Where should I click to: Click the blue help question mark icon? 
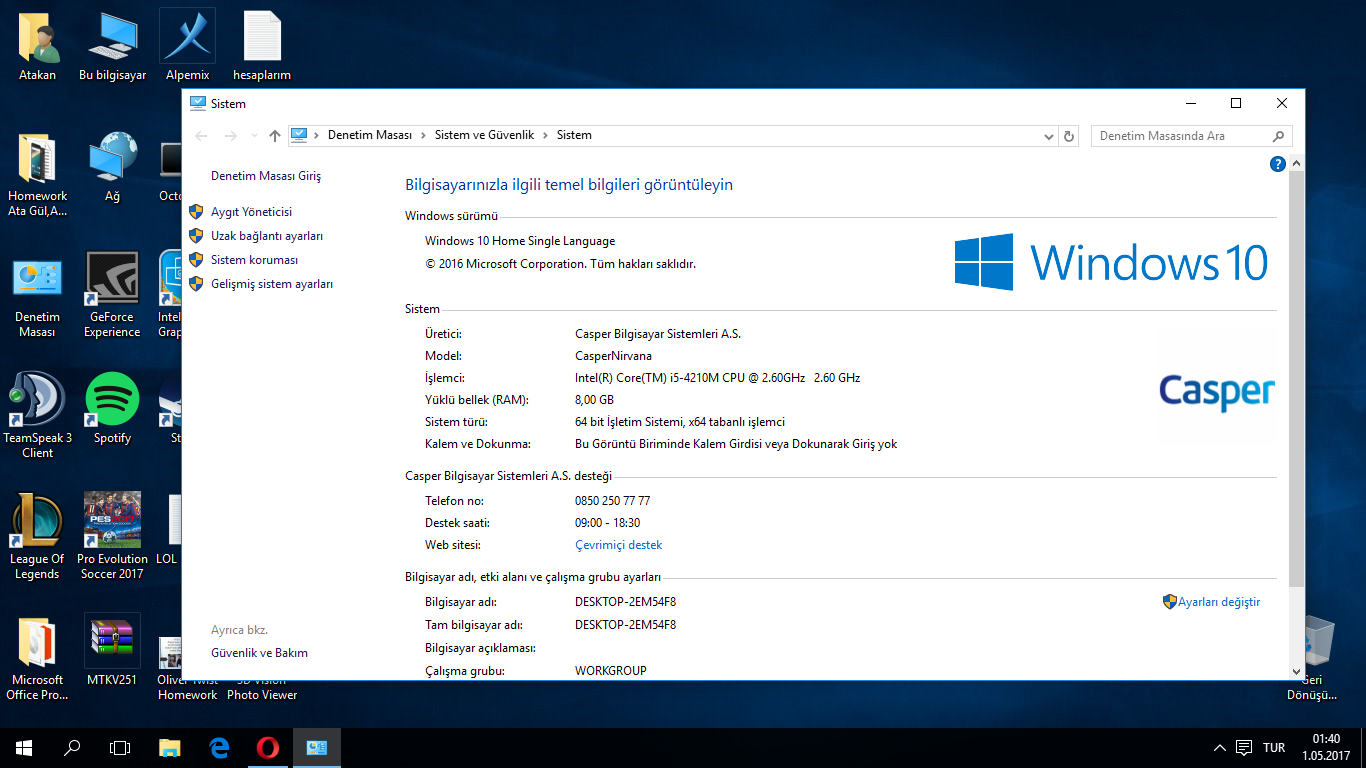pyautogui.click(x=1277, y=164)
